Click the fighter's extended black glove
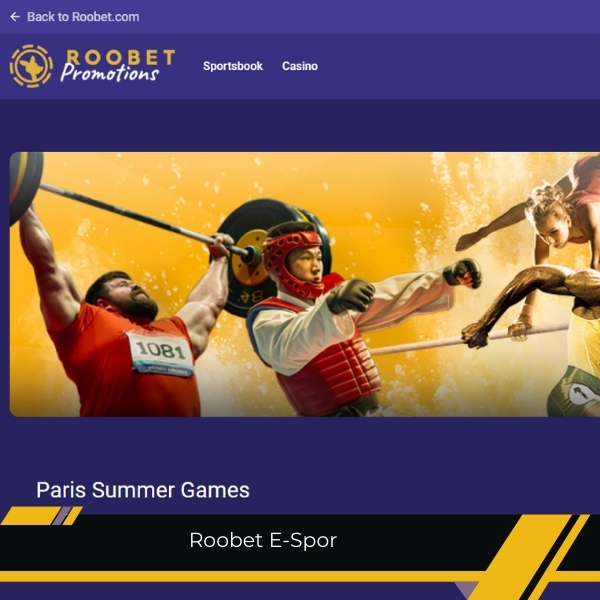 pyautogui.click(x=462, y=273)
